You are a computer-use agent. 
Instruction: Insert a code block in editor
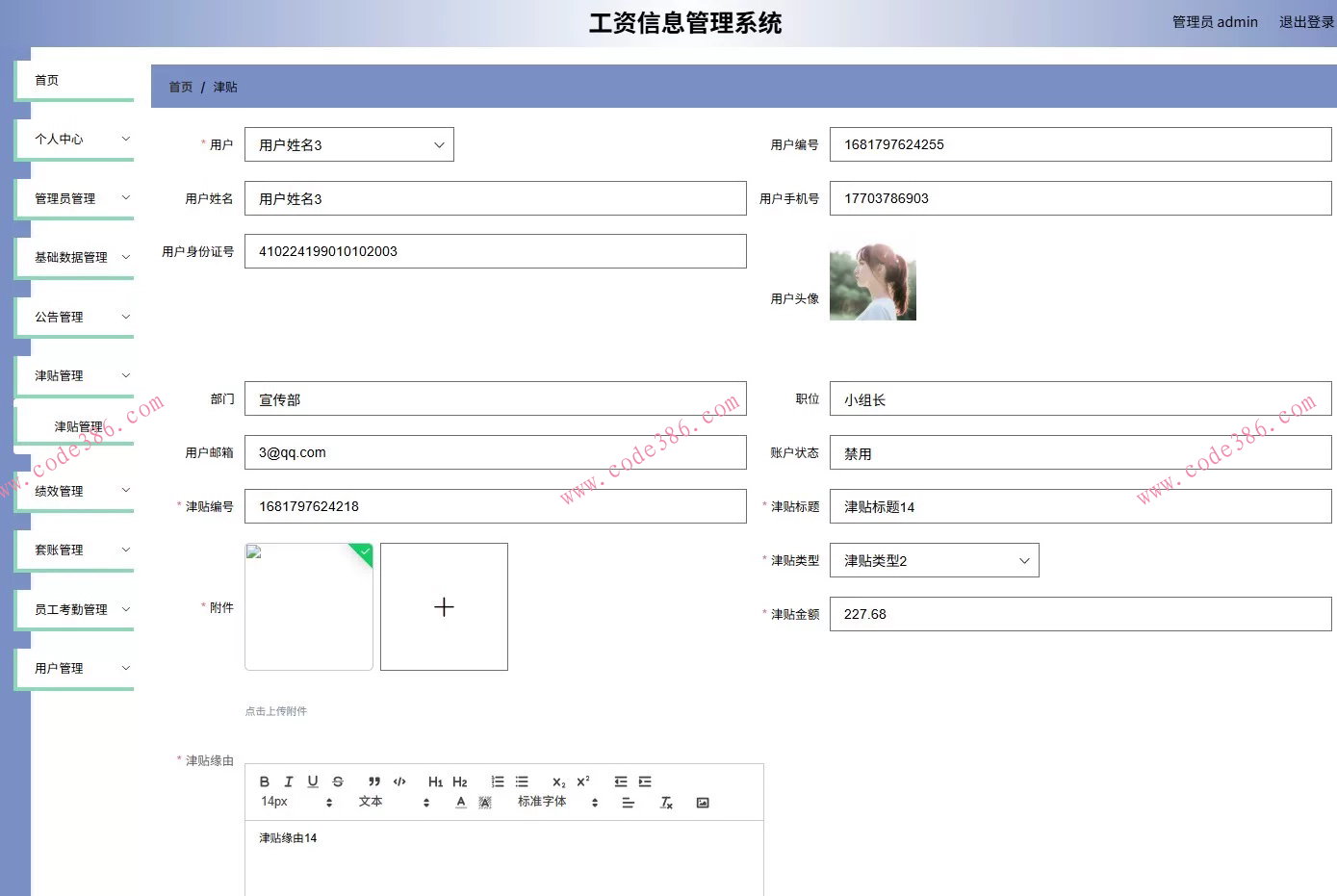pos(399,781)
